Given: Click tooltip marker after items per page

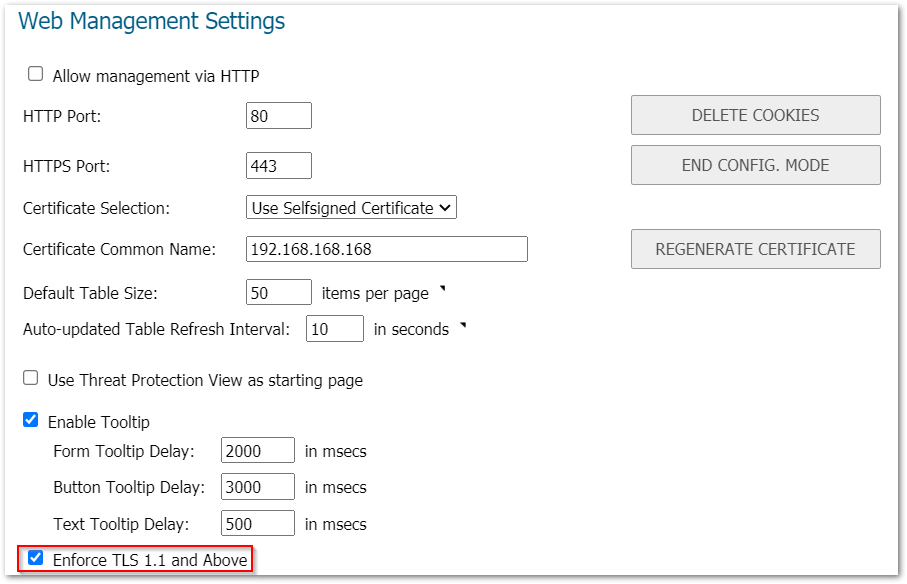Looking at the screenshot, I should coord(443,290).
